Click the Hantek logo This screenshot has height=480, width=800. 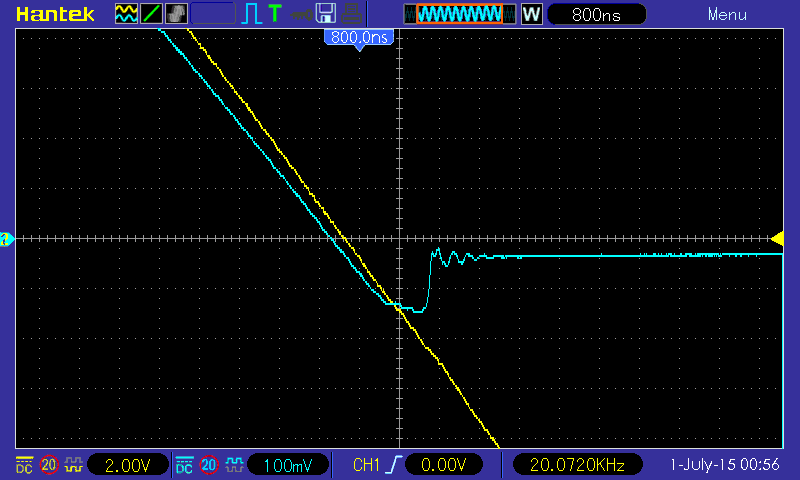click(x=55, y=14)
